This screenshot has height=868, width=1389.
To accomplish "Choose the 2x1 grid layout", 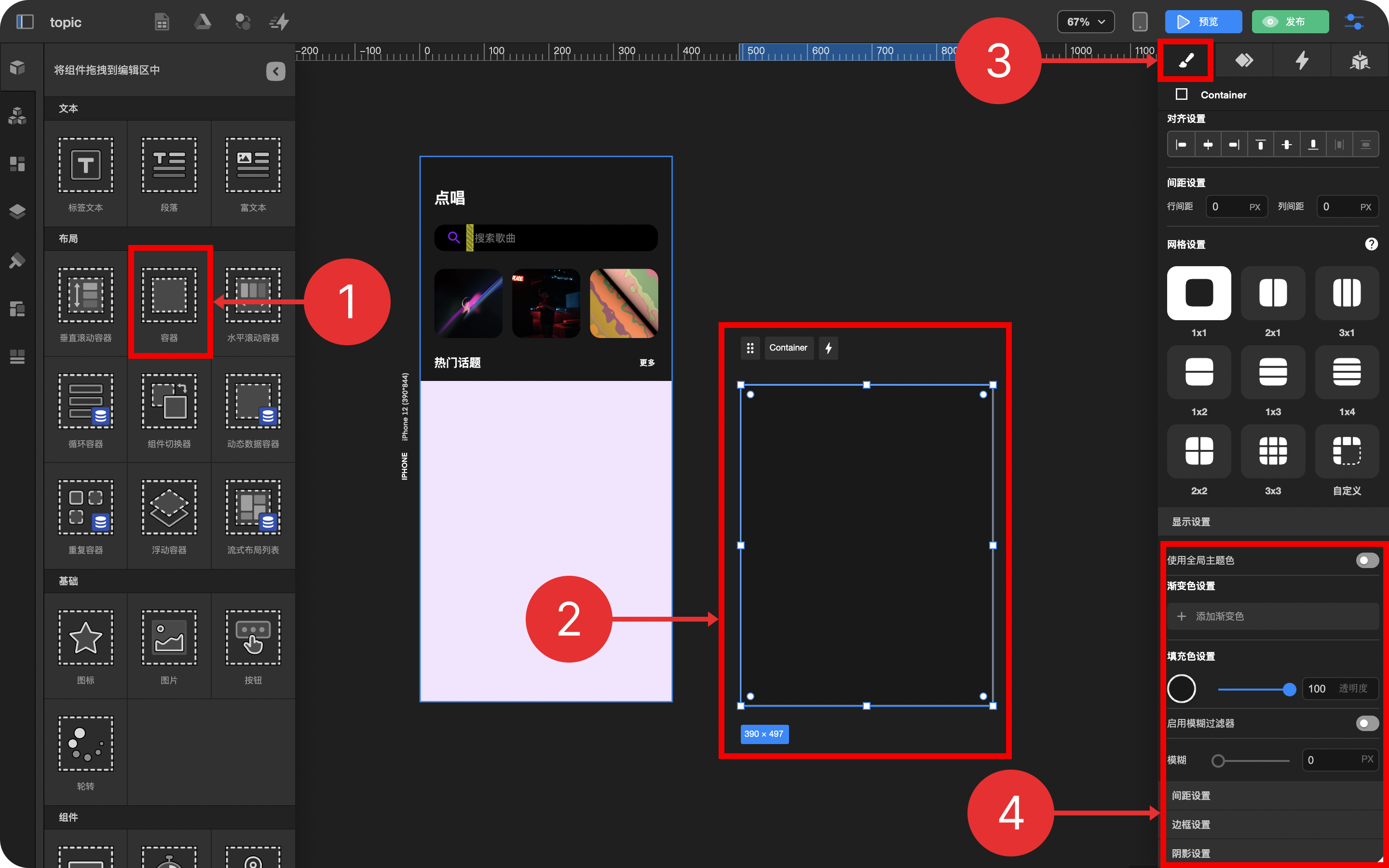I will [x=1272, y=293].
